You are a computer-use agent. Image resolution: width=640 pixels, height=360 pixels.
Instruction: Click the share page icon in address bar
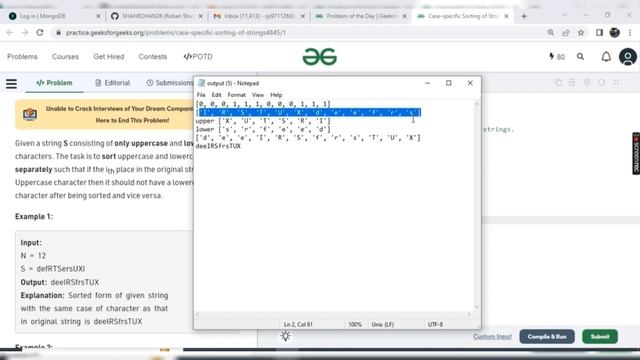point(566,32)
